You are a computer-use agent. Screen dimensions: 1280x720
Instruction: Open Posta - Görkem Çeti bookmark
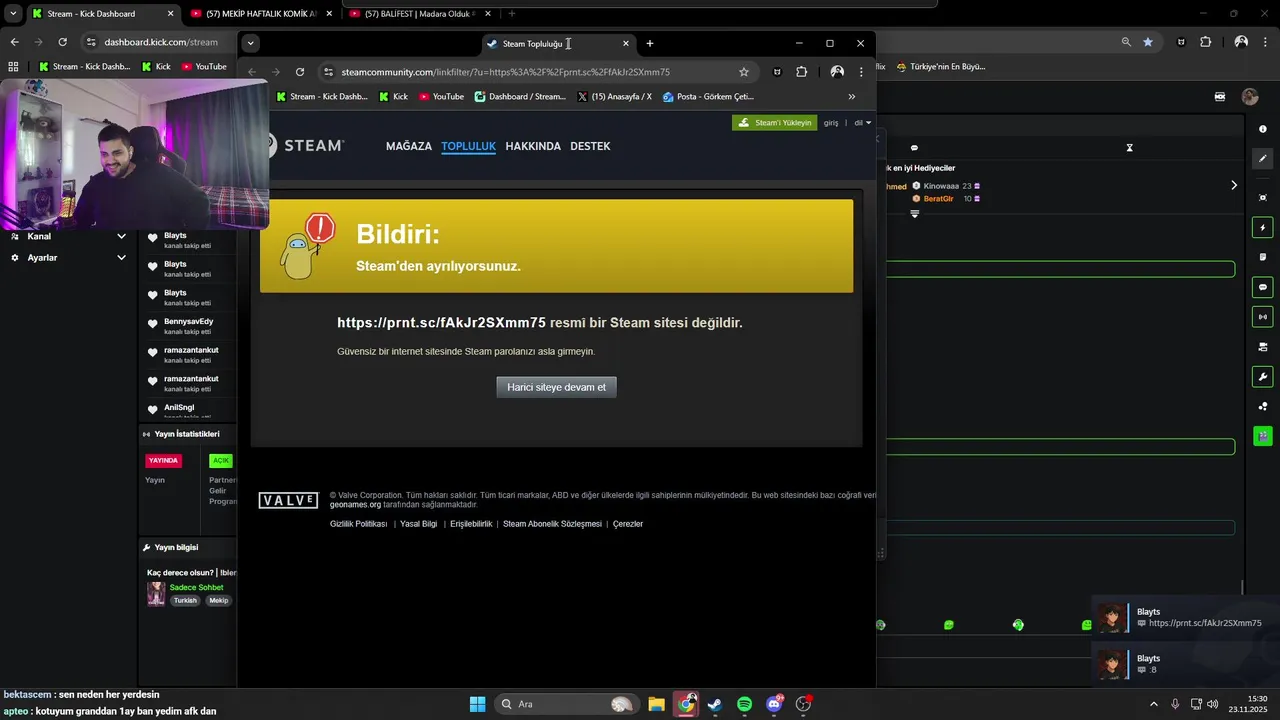708,97
